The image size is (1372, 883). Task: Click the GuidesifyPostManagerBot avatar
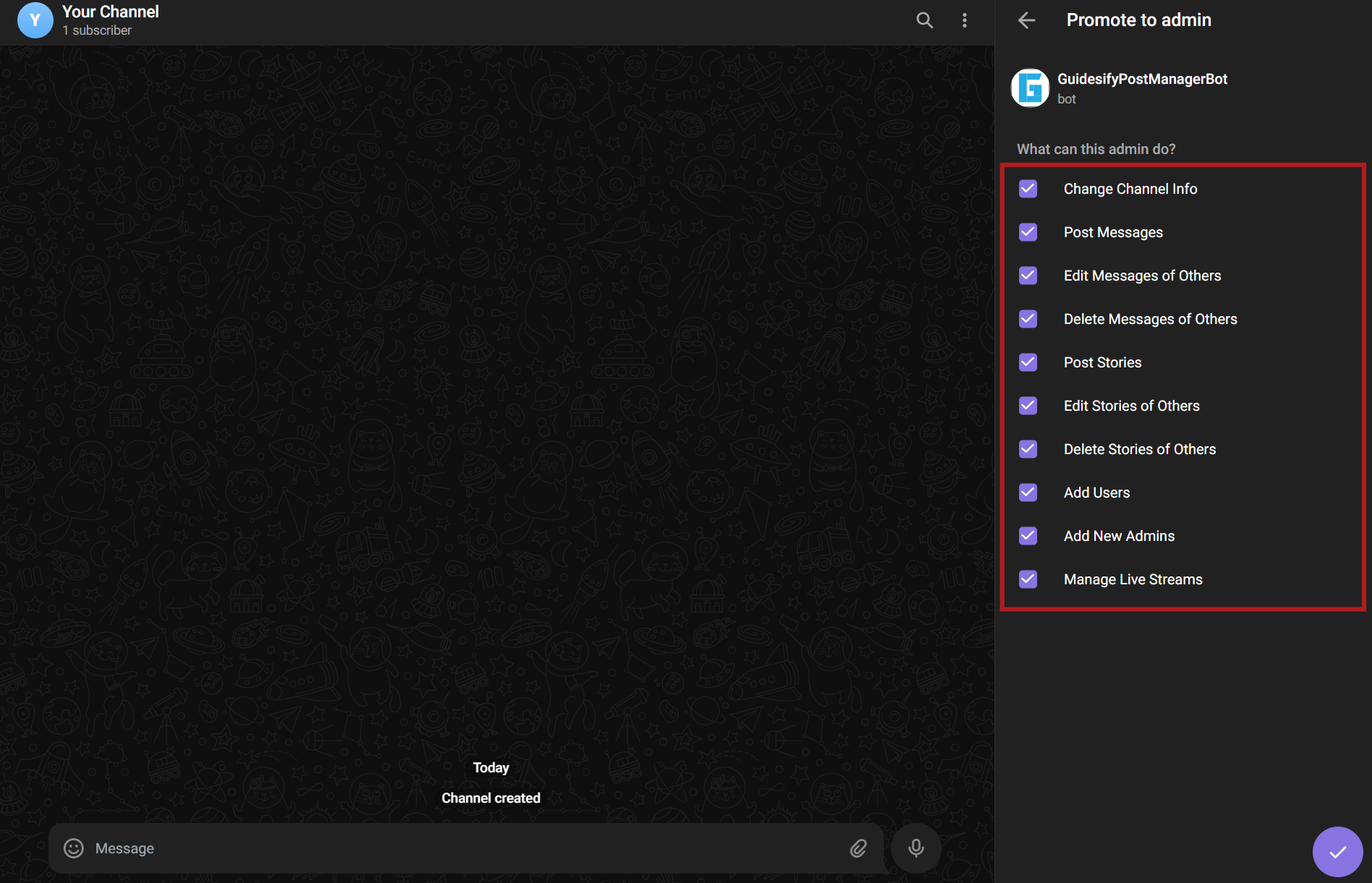click(1030, 88)
